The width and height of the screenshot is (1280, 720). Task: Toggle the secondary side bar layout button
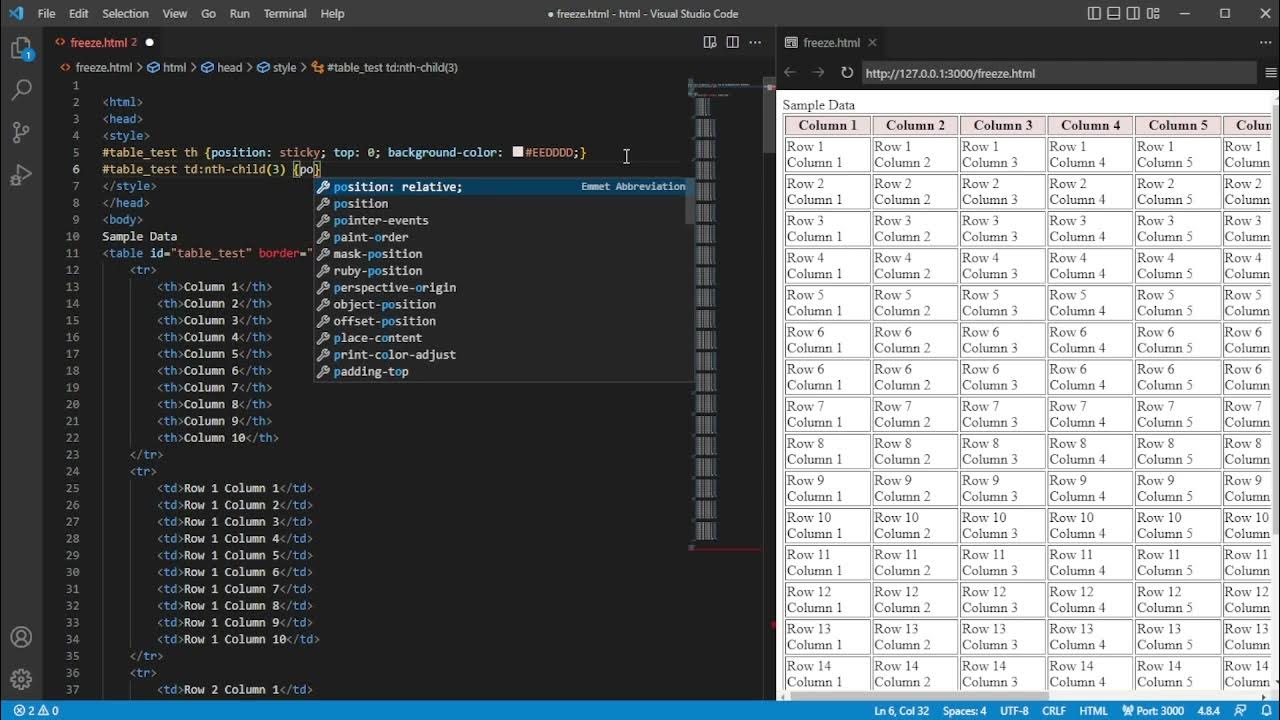[x=1133, y=13]
